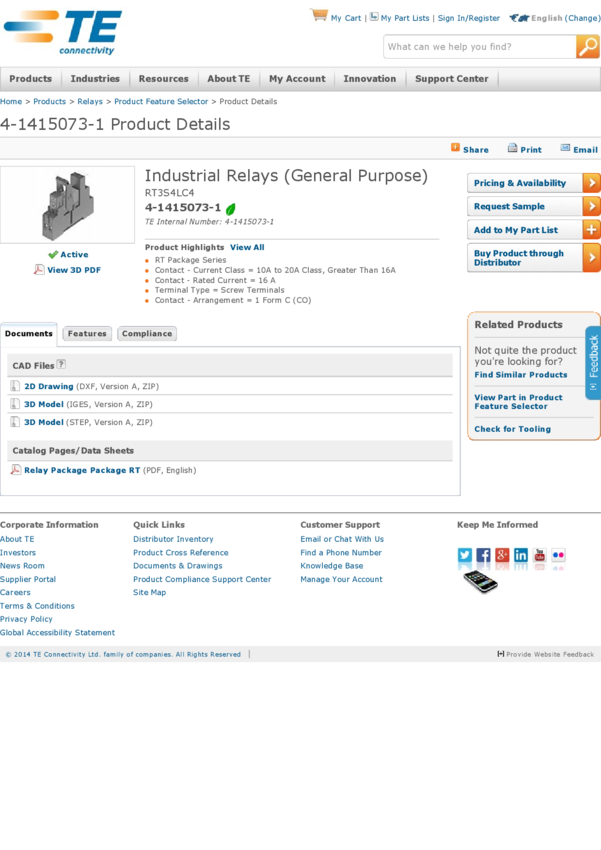
Task: Click the mobile phone icon
Action: click(480, 582)
